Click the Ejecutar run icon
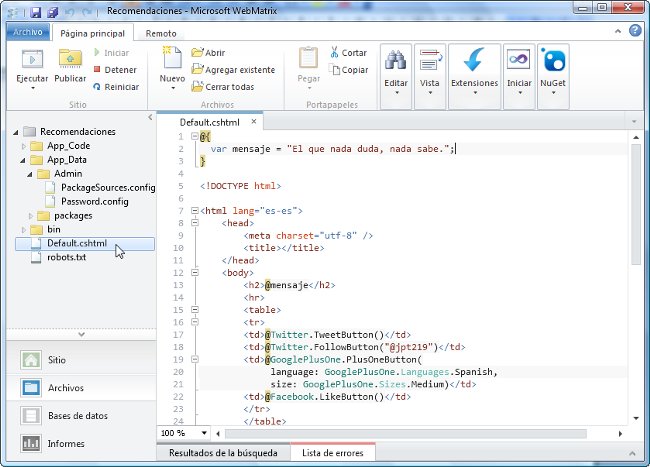This screenshot has width=650, height=467. 32,60
